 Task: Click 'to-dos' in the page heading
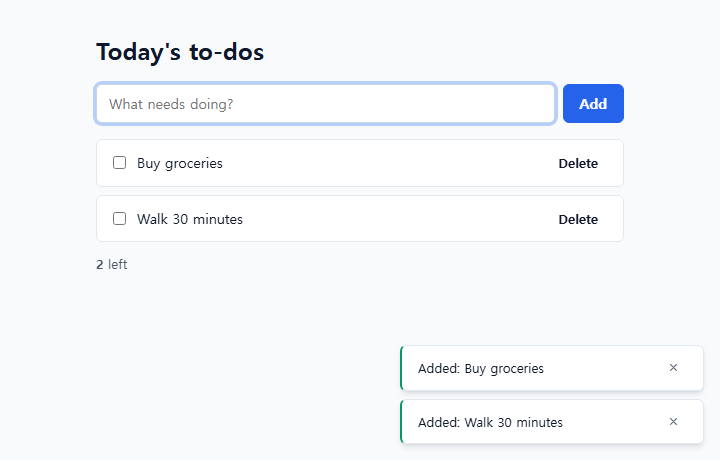[227, 52]
